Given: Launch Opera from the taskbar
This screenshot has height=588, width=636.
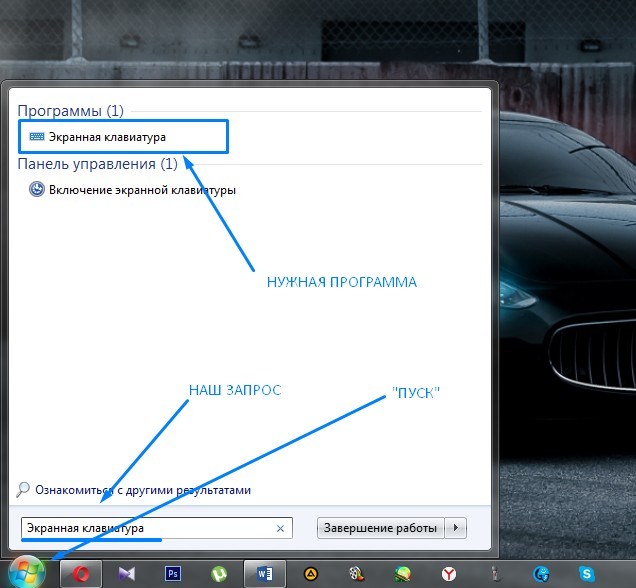Looking at the screenshot, I should pos(81,574).
